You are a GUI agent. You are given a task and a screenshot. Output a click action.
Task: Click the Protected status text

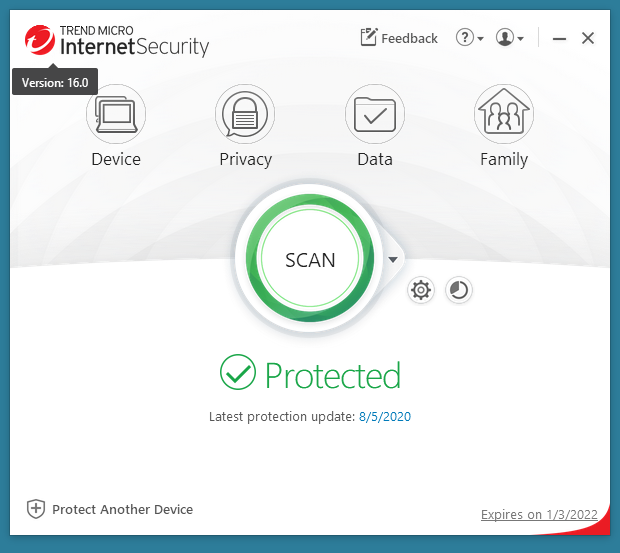click(332, 375)
